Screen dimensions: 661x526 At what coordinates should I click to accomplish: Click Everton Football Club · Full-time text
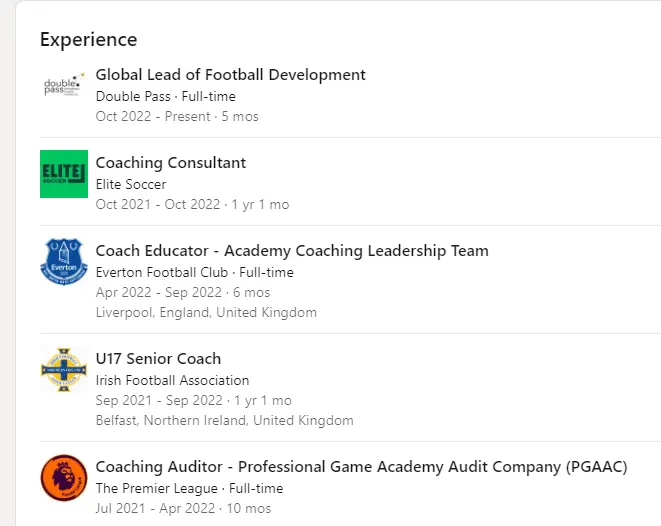click(194, 273)
